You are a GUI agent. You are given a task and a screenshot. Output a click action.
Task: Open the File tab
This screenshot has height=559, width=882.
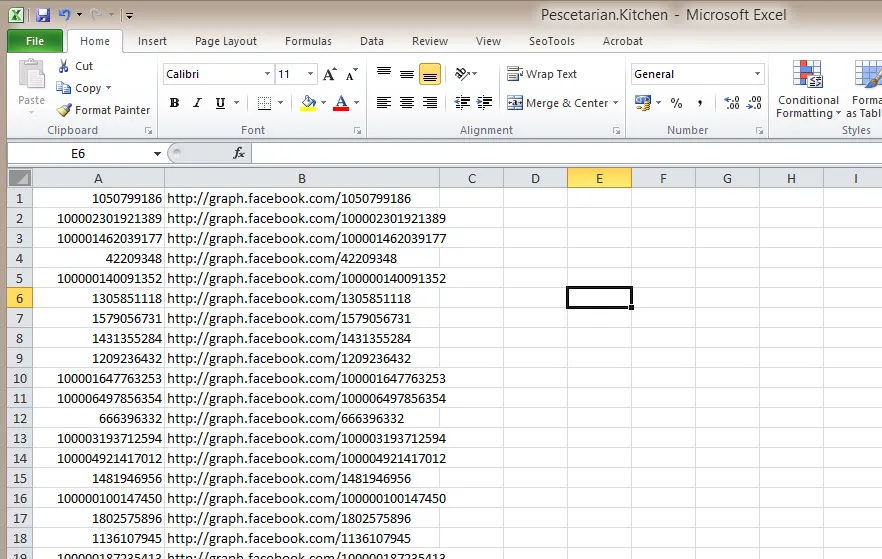35,41
